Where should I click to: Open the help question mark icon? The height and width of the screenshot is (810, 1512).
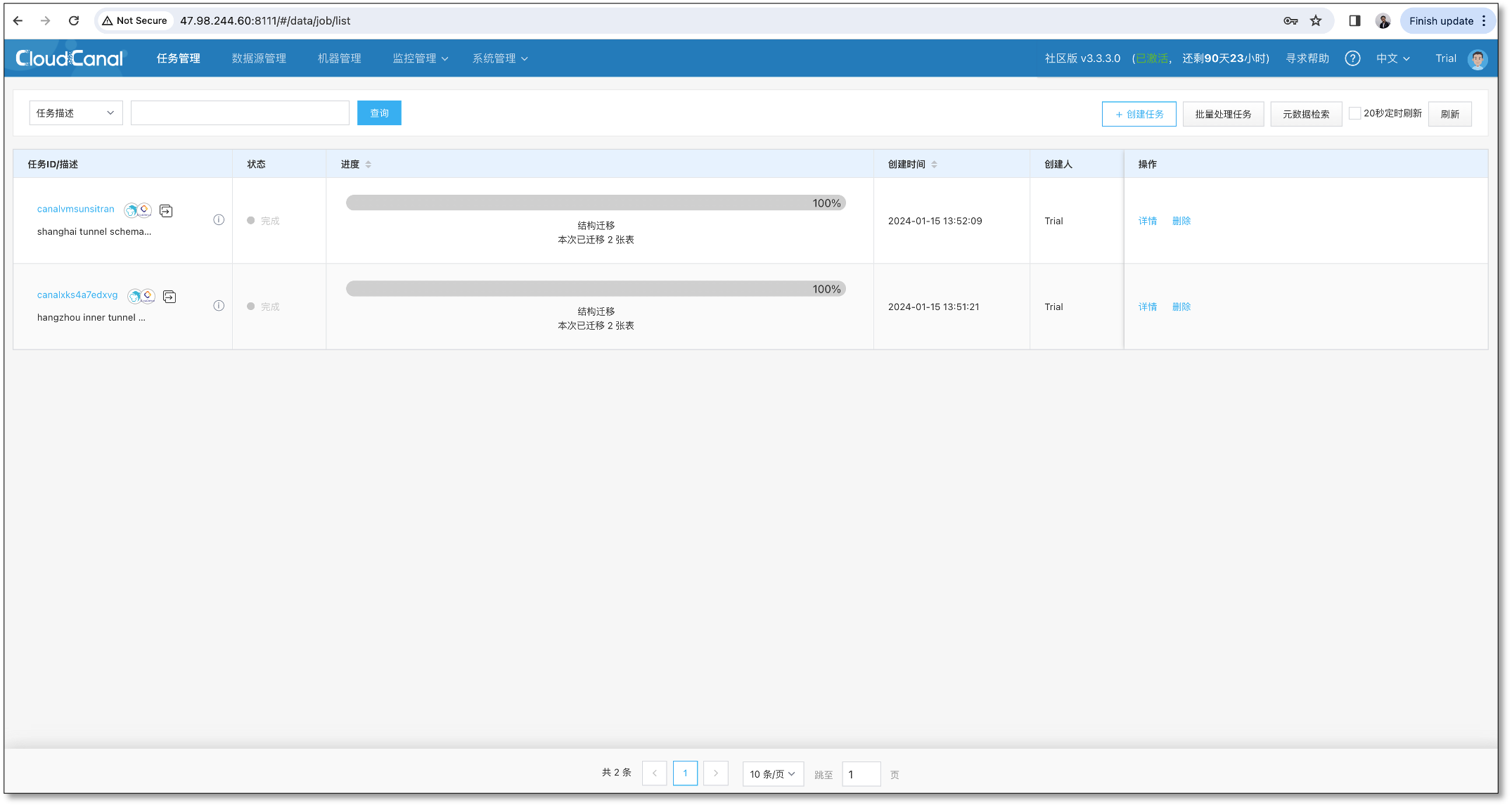coord(1352,58)
